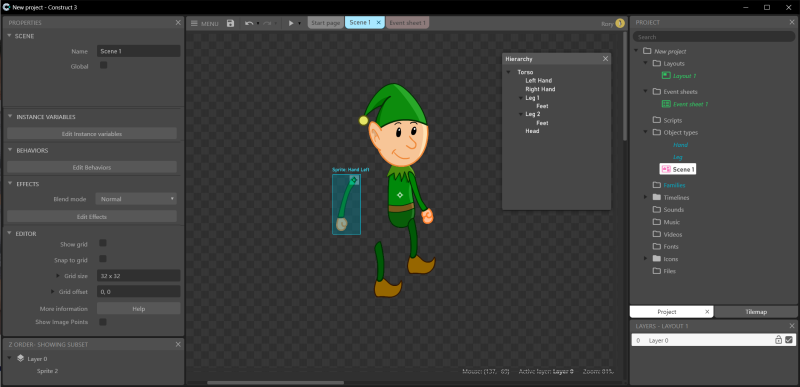Enable the Show grid checkbox
The image size is (800, 387).
click(103, 243)
